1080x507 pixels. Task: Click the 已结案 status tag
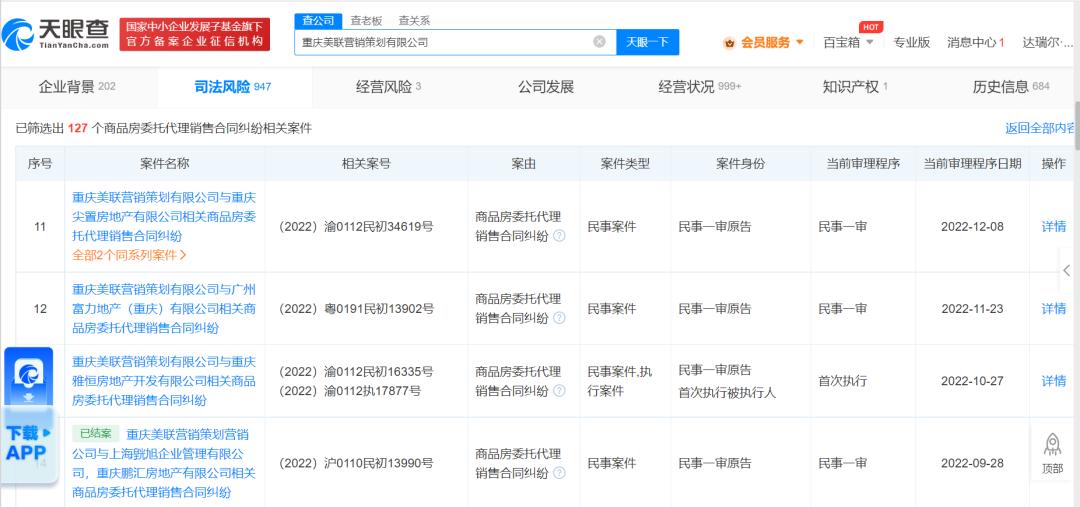click(95, 434)
